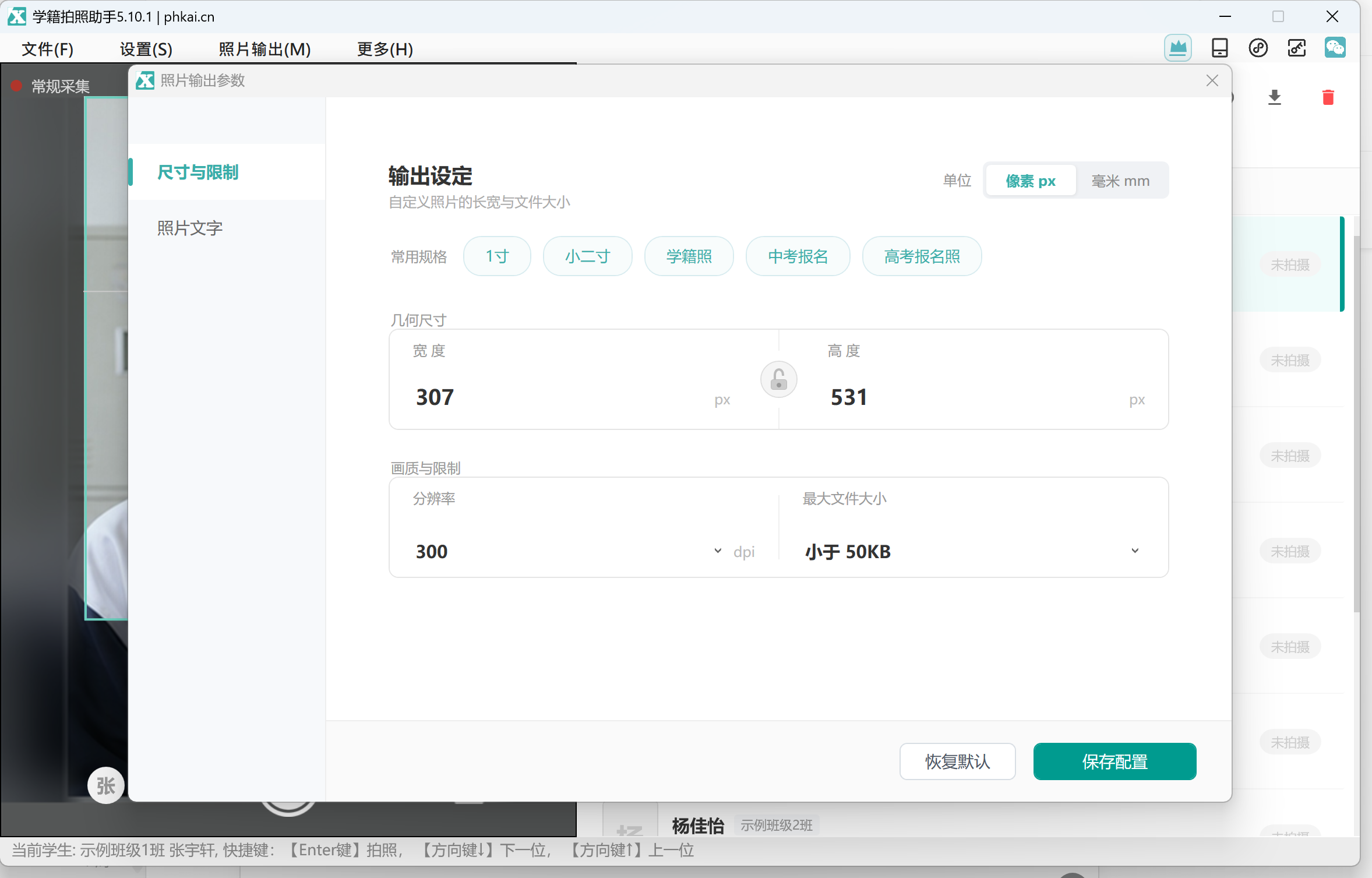Screen dimensions: 1372x878
Task: Click the app logo in main title bar
Action: 17,16
